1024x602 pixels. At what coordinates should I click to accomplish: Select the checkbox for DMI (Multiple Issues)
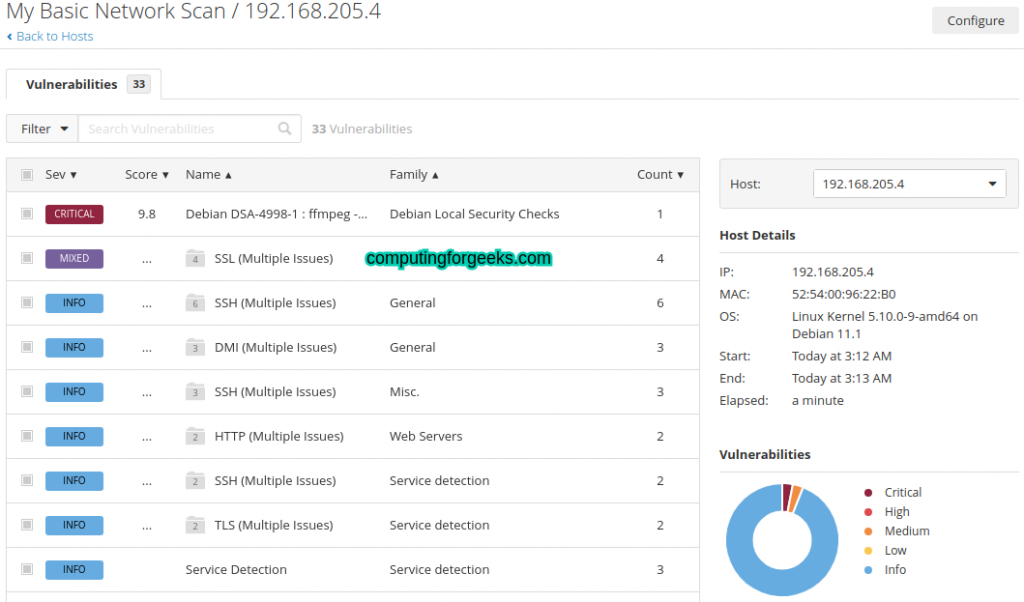click(27, 348)
